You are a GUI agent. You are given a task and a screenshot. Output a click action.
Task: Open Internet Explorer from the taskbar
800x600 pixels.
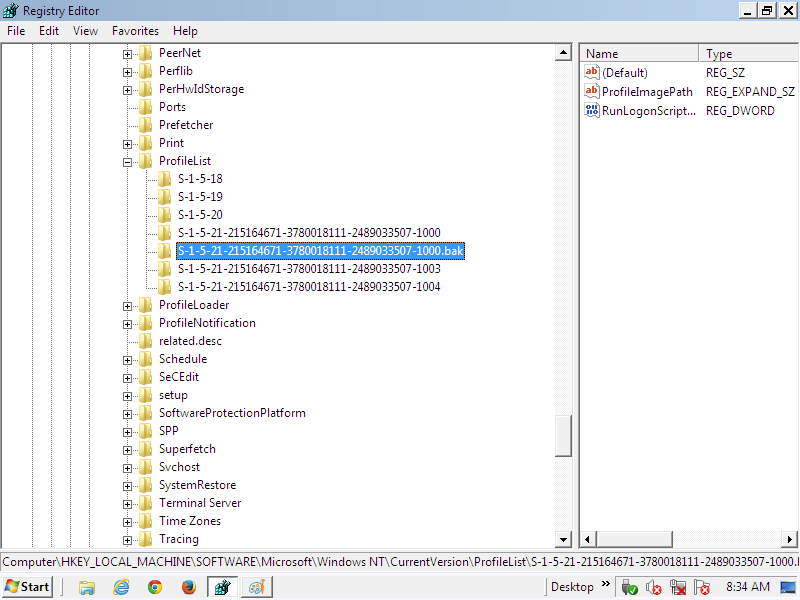[121, 587]
